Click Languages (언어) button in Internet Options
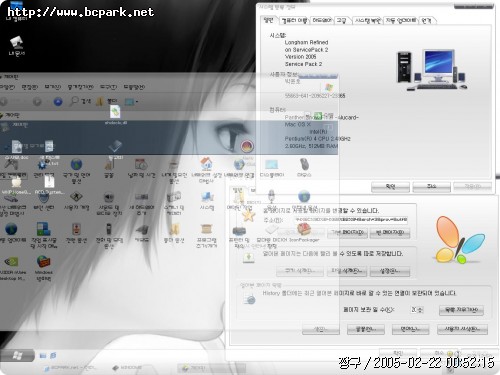500x375 pixels. [x=410, y=329]
